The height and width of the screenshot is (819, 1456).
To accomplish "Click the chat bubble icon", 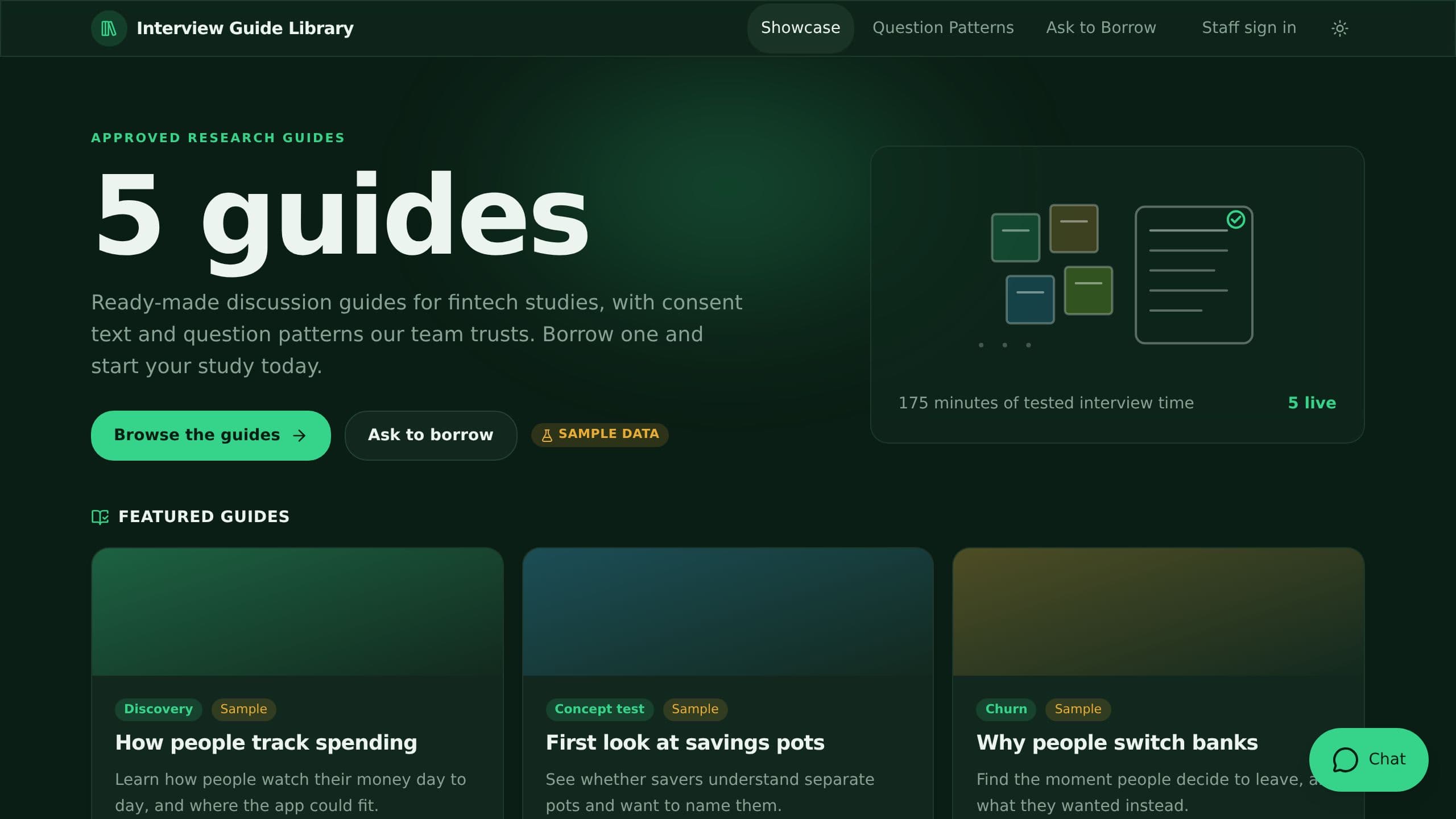I will click(x=1345, y=760).
